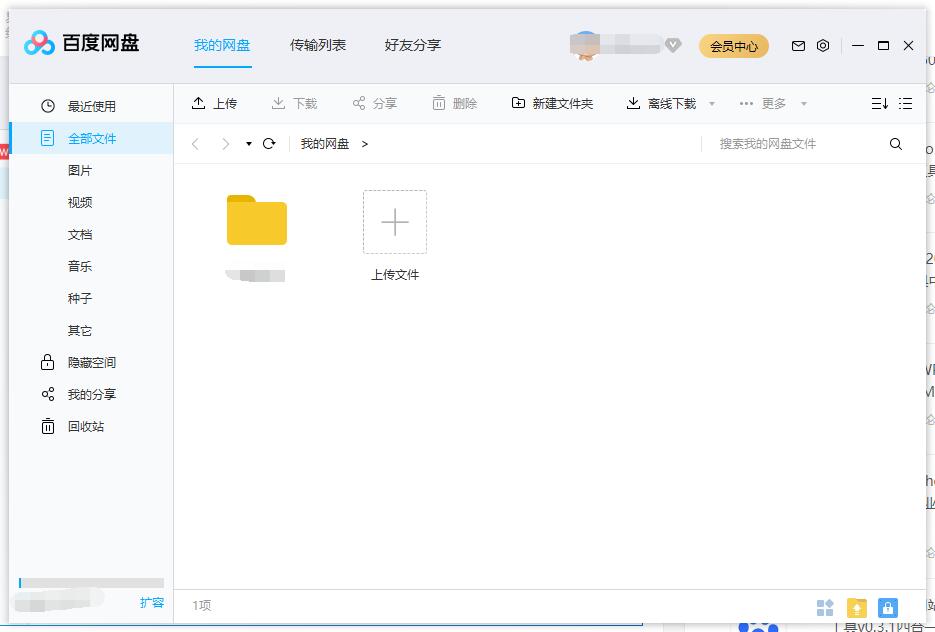Open the 更多 more menu
This screenshot has height=632, width=935.
[763, 103]
